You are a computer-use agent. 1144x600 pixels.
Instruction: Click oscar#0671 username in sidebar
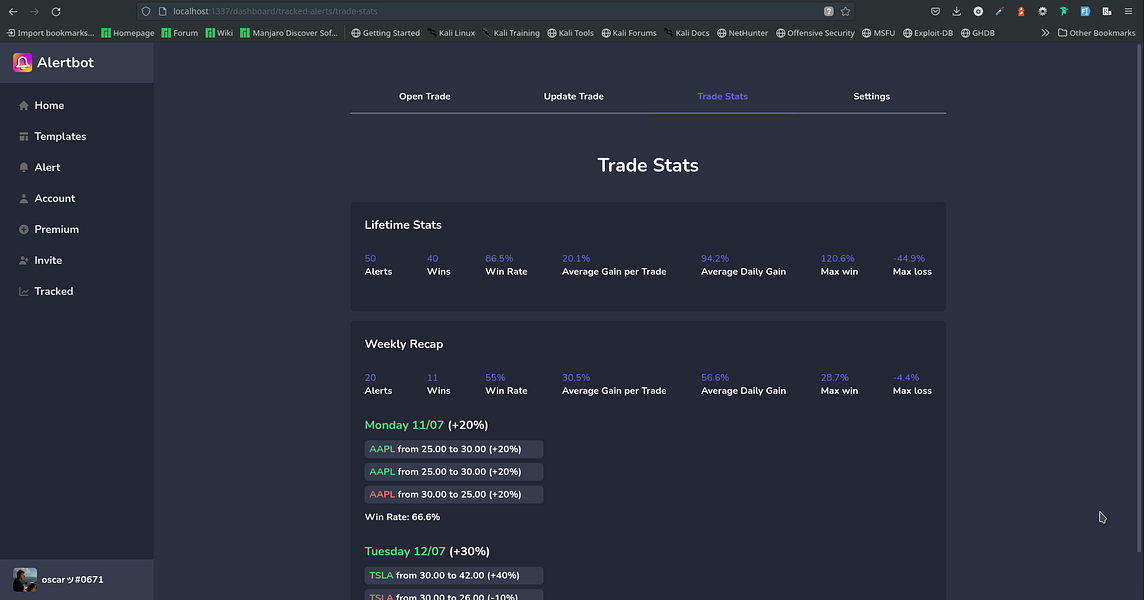(72, 580)
